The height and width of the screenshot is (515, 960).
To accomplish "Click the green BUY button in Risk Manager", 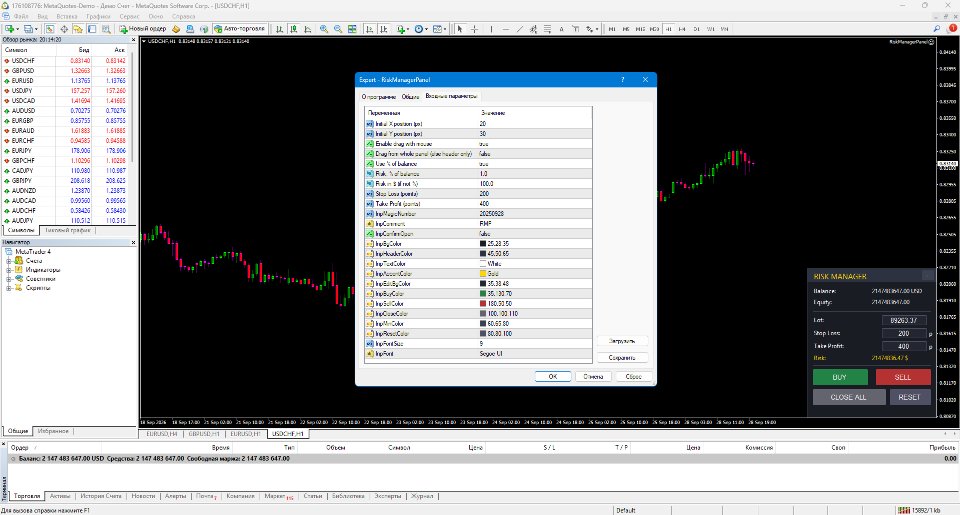I will click(x=840, y=377).
